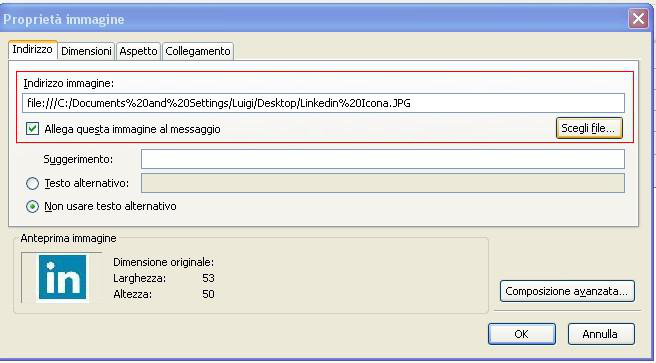This screenshot has width=656, height=363.
Task: Select the Testo alternativo radio button
Action: 32,184
